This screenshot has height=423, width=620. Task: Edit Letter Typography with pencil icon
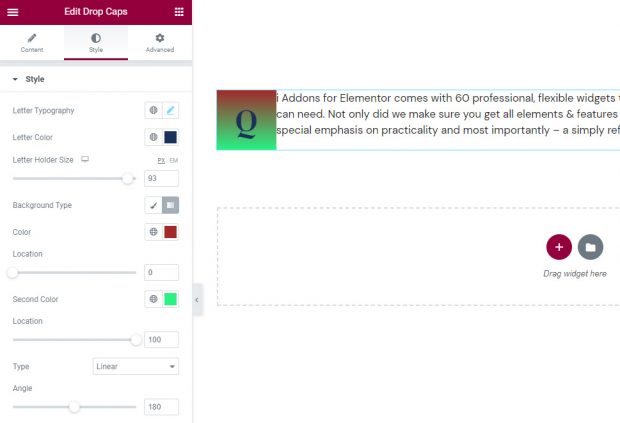tap(170, 110)
